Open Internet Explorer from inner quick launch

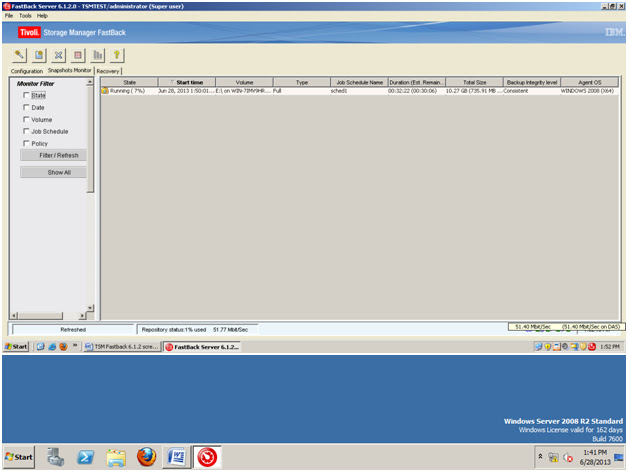coord(52,347)
